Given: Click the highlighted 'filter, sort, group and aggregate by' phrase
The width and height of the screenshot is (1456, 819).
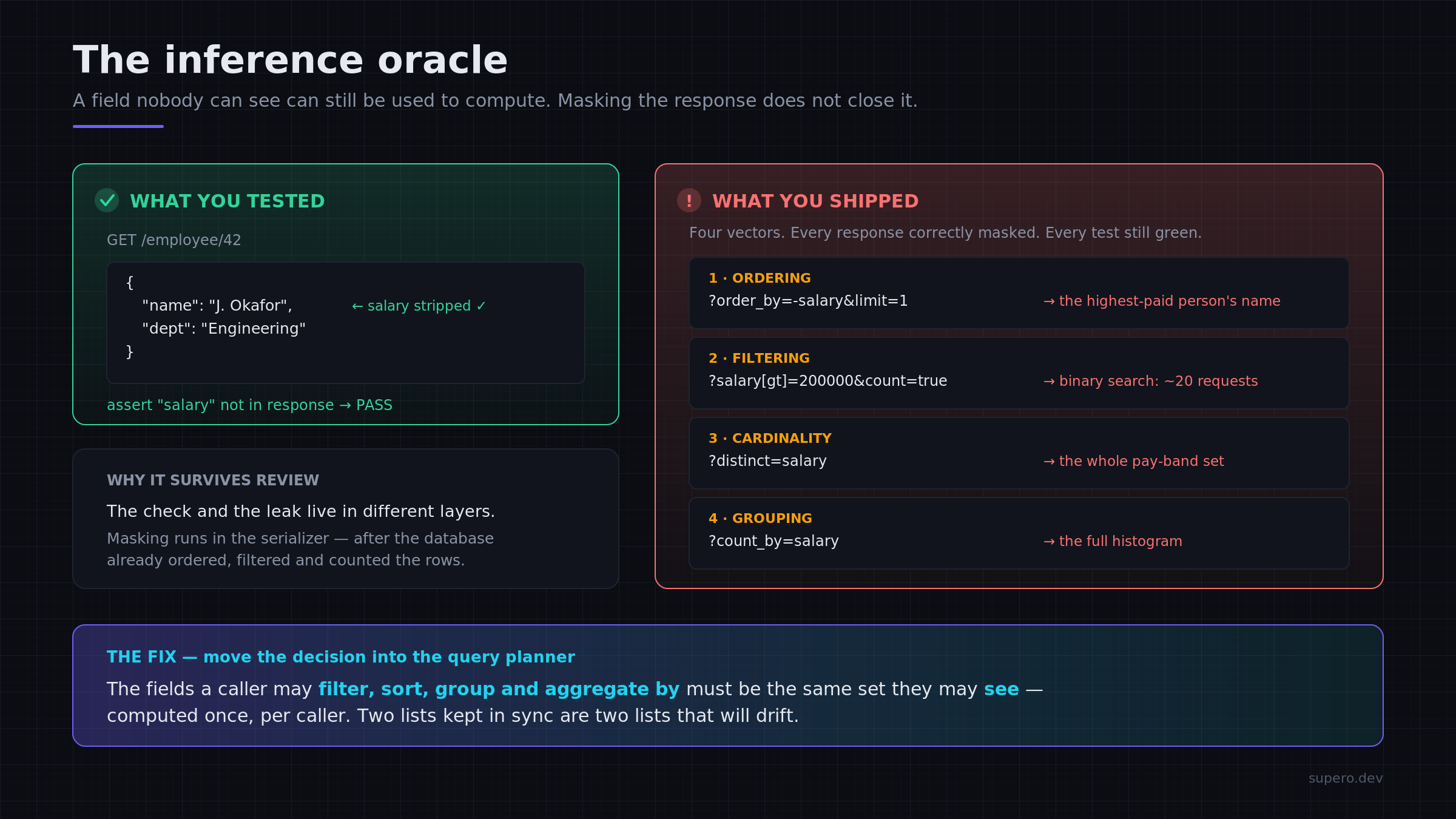Looking at the screenshot, I should point(499,689).
